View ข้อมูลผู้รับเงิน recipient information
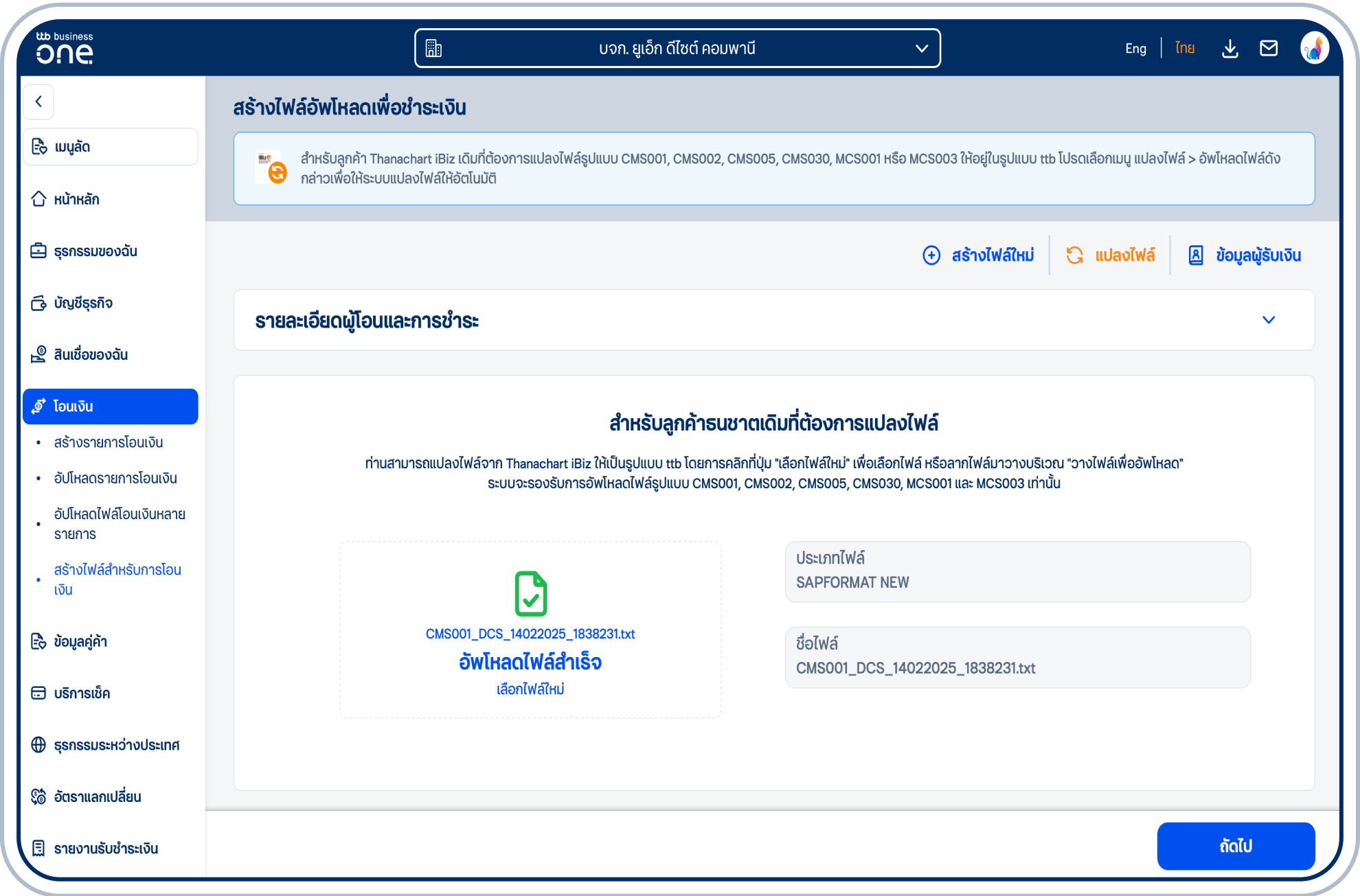 [1243, 255]
